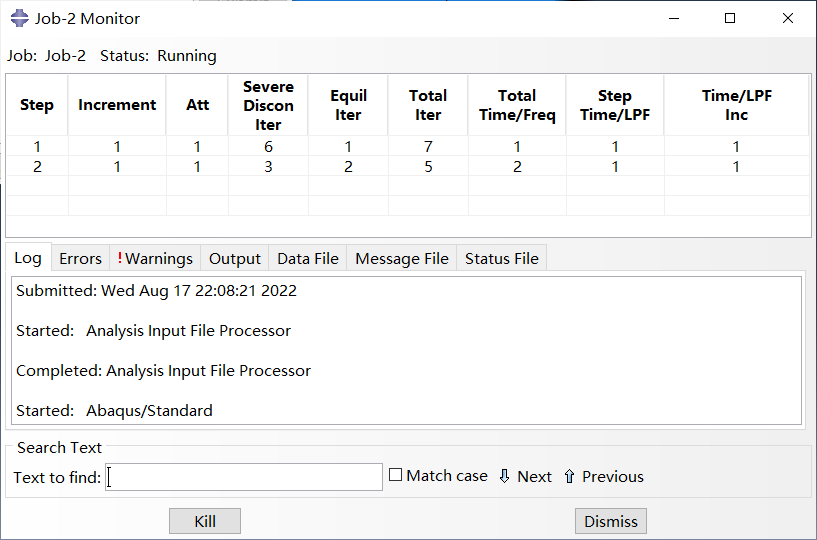Kill the running job
The image size is (817, 540).
tap(204, 521)
